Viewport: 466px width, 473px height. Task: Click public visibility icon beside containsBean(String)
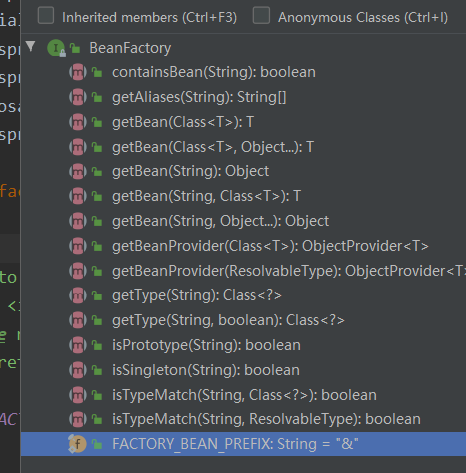click(x=97, y=72)
